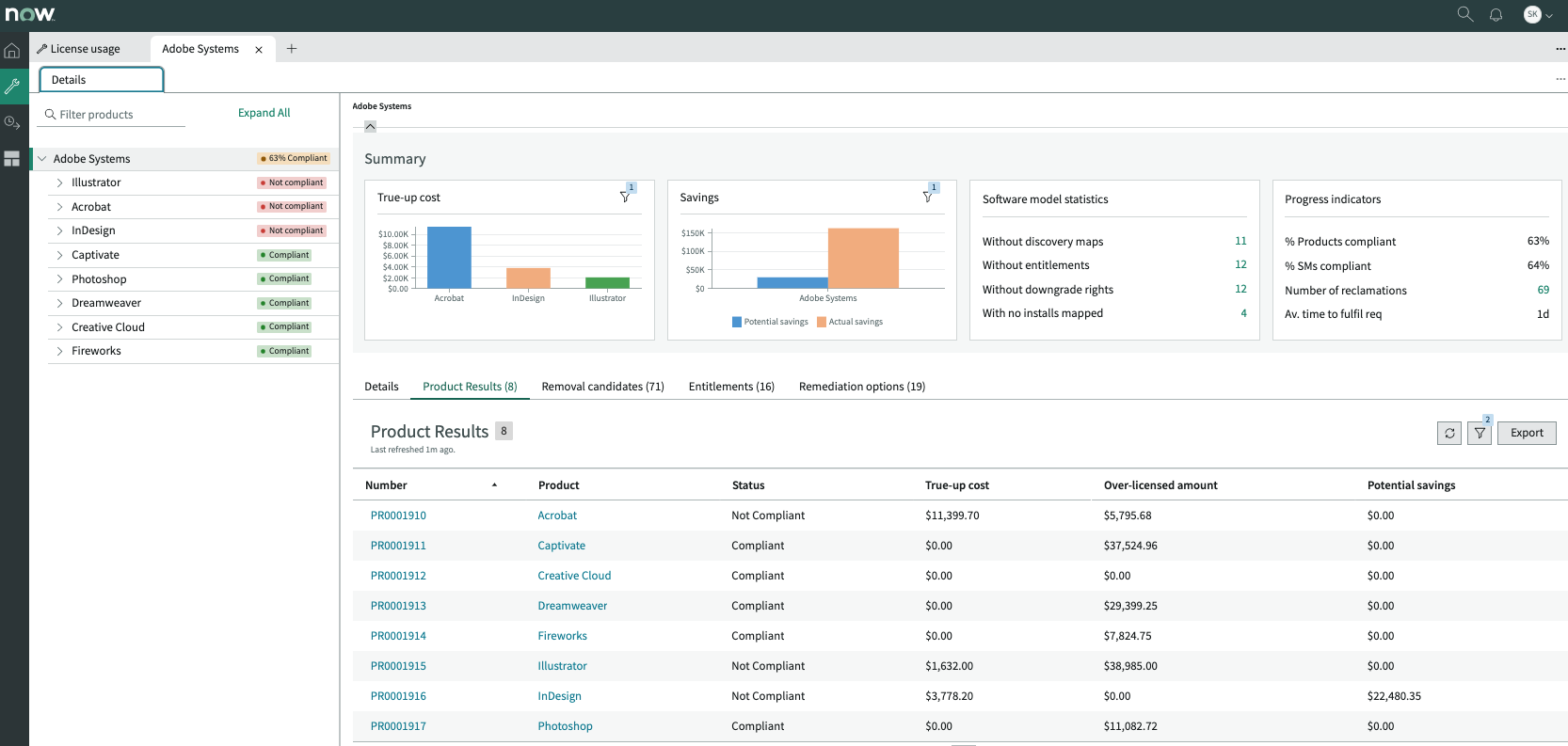This screenshot has width=1568, height=746.
Task: Click the Savings chart filter icon
Action: pos(928,197)
